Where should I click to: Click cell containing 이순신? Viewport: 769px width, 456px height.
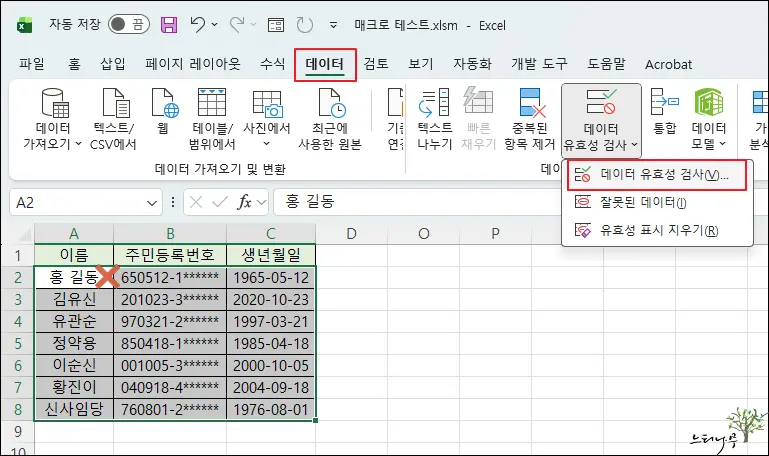74,365
